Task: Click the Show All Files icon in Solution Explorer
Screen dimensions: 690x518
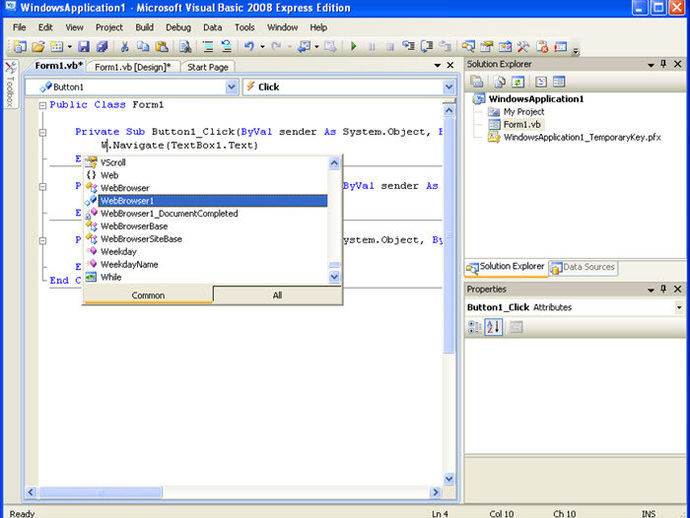Action: tap(499, 82)
